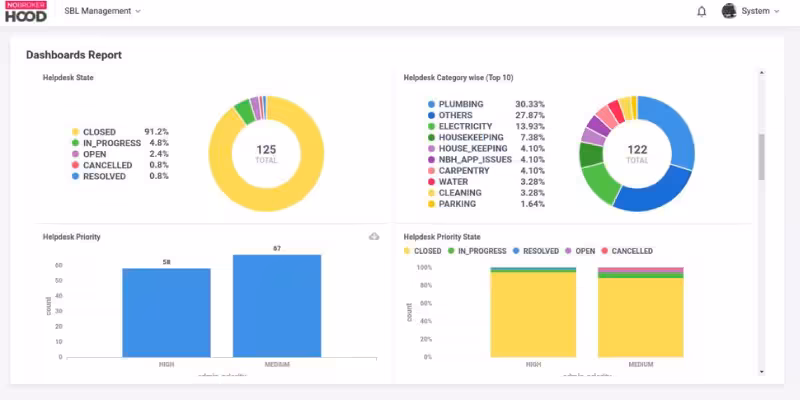The height and width of the screenshot is (400, 800).
Task: Toggle NBH_APP_ISSUES legend entry
Action: tap(470, 160)
